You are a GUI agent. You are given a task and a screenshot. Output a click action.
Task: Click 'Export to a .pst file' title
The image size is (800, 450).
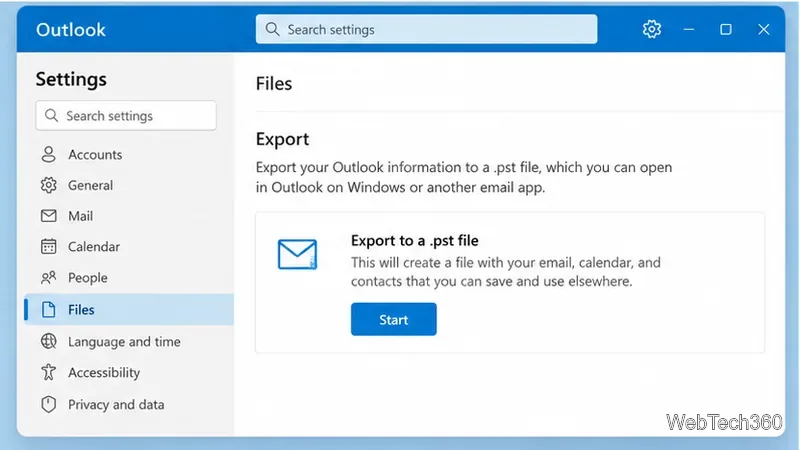(415, 240)
